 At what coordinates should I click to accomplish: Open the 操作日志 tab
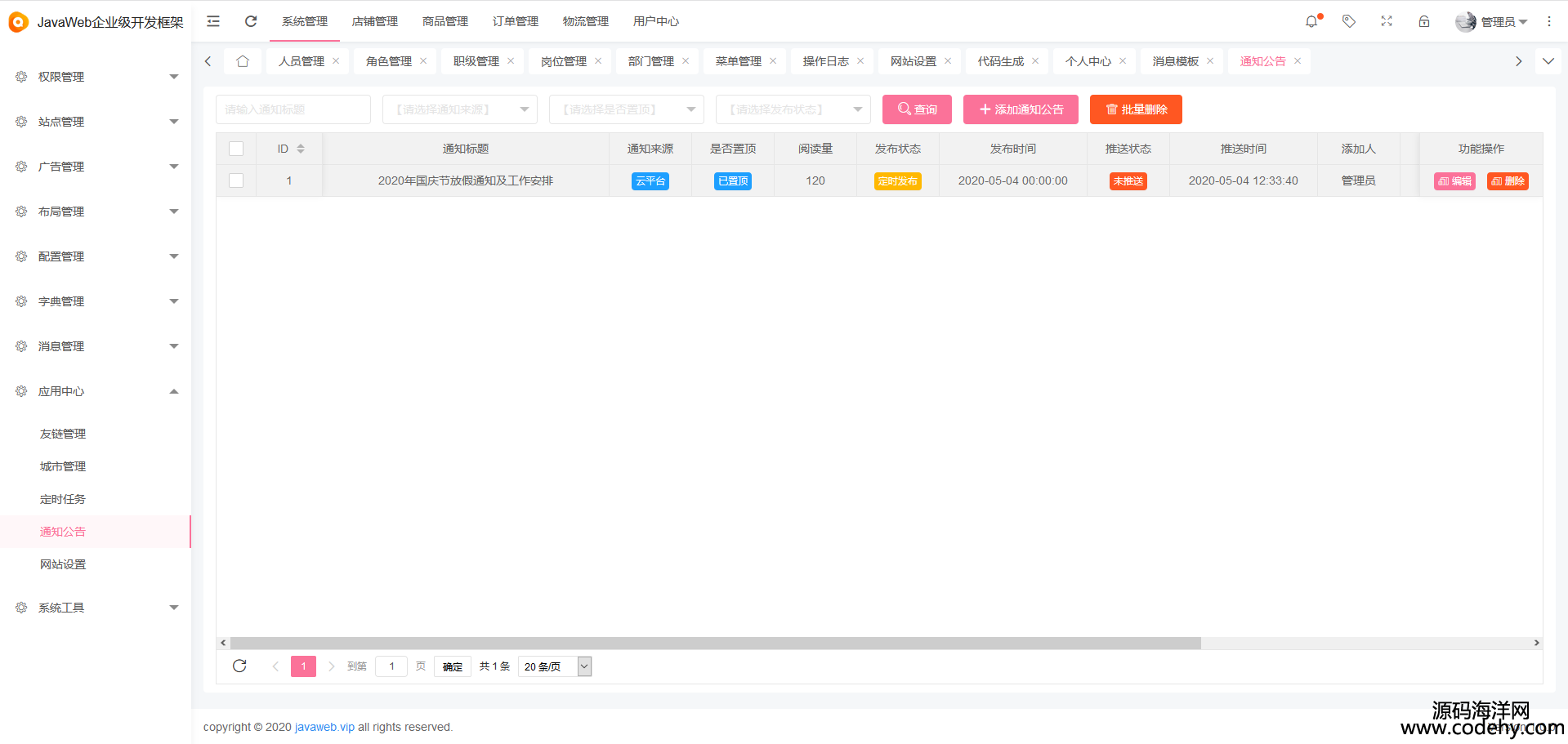tap(825, 61)
